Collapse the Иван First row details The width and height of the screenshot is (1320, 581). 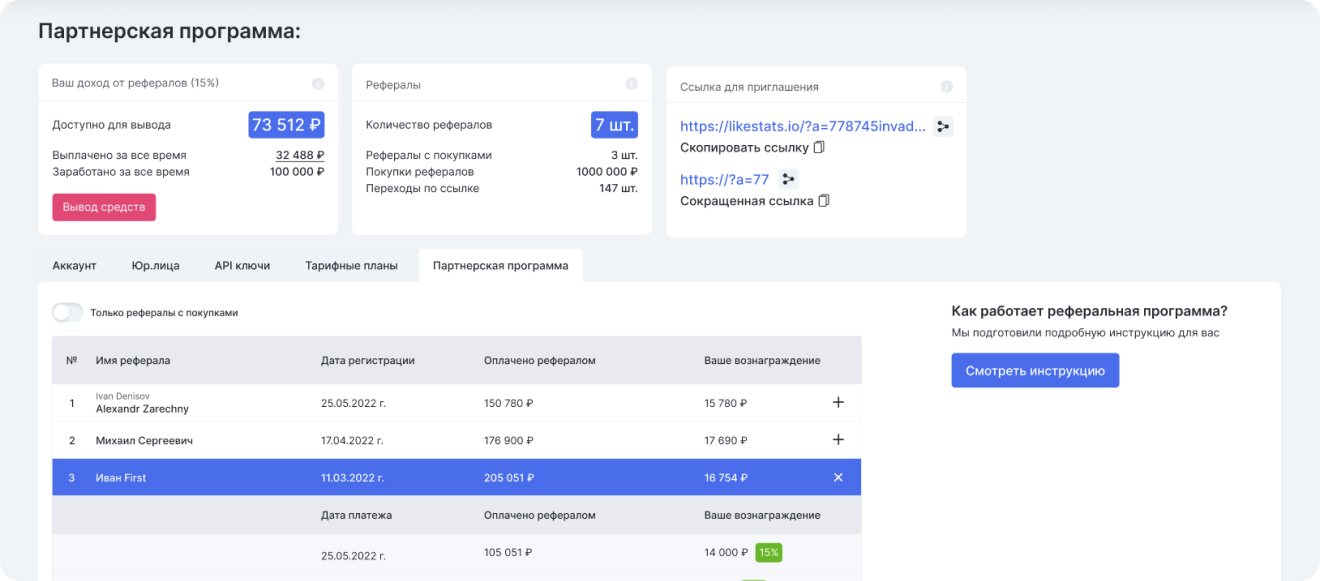838,478
